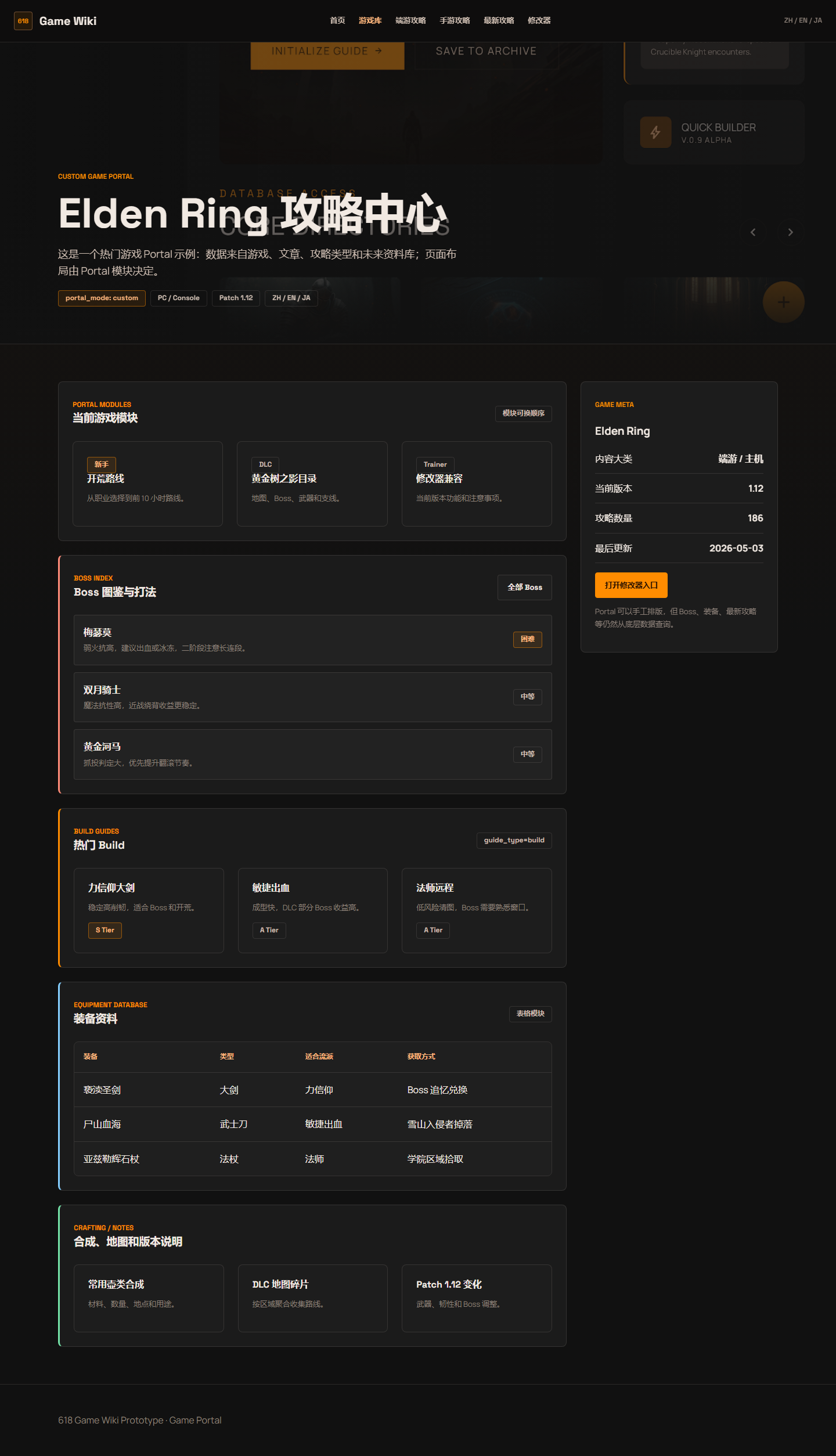836x1456 pixels.
Task: Click the 618 logo badge
Action: (x=23, y=21)
